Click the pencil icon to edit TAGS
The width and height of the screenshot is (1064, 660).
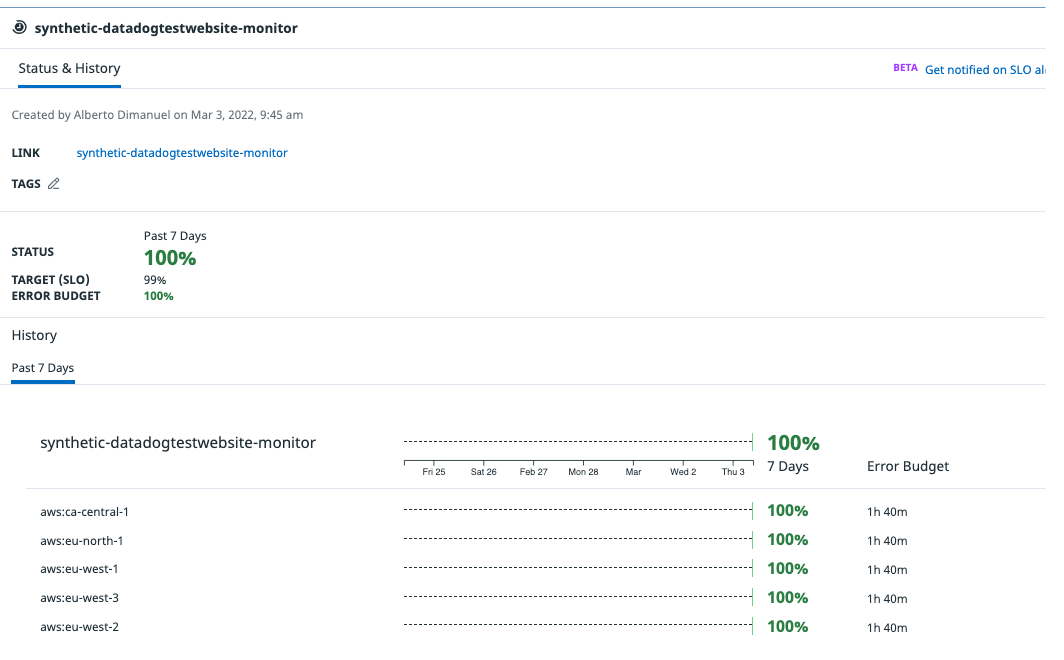[x=54, y=183]
